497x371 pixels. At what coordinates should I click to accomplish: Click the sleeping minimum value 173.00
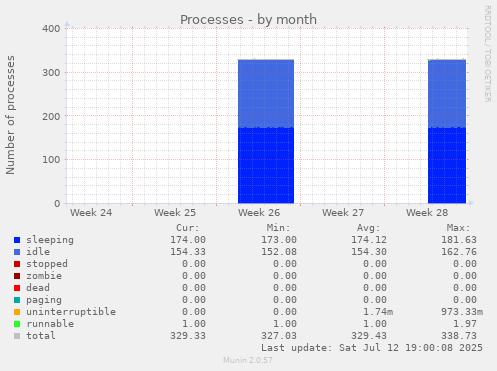pyautogui.click(x=279, y=240)
